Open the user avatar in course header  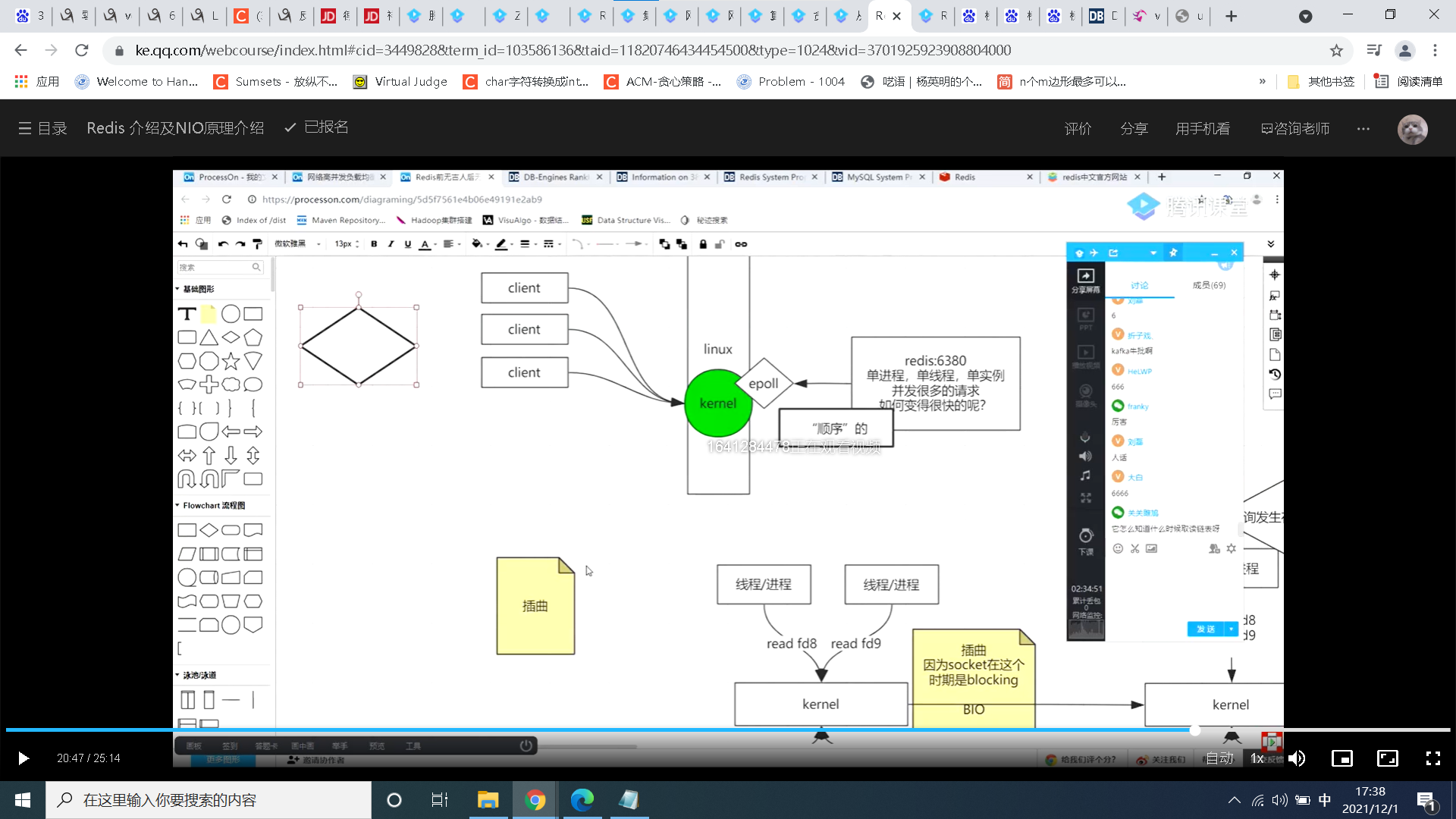(1413, 130)
